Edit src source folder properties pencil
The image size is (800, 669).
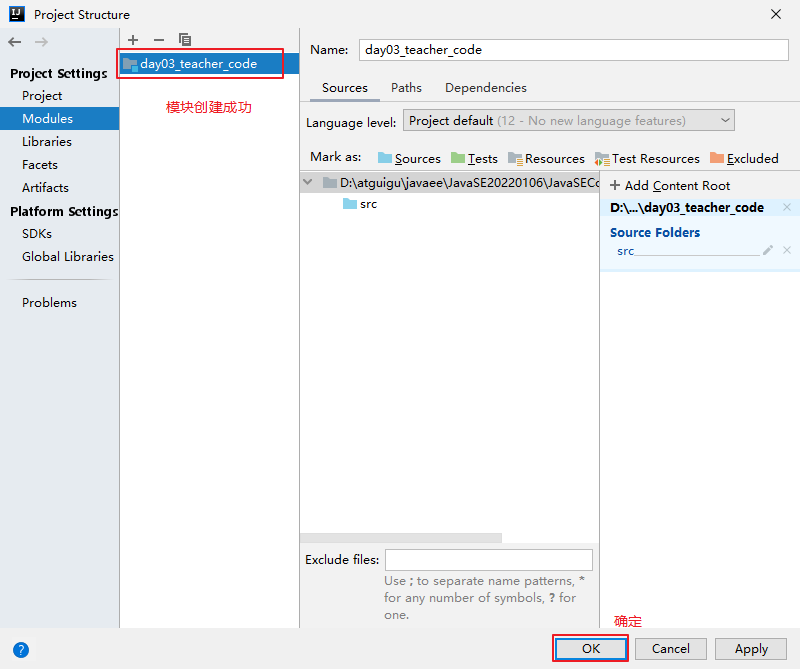click(x=768, y=250)
